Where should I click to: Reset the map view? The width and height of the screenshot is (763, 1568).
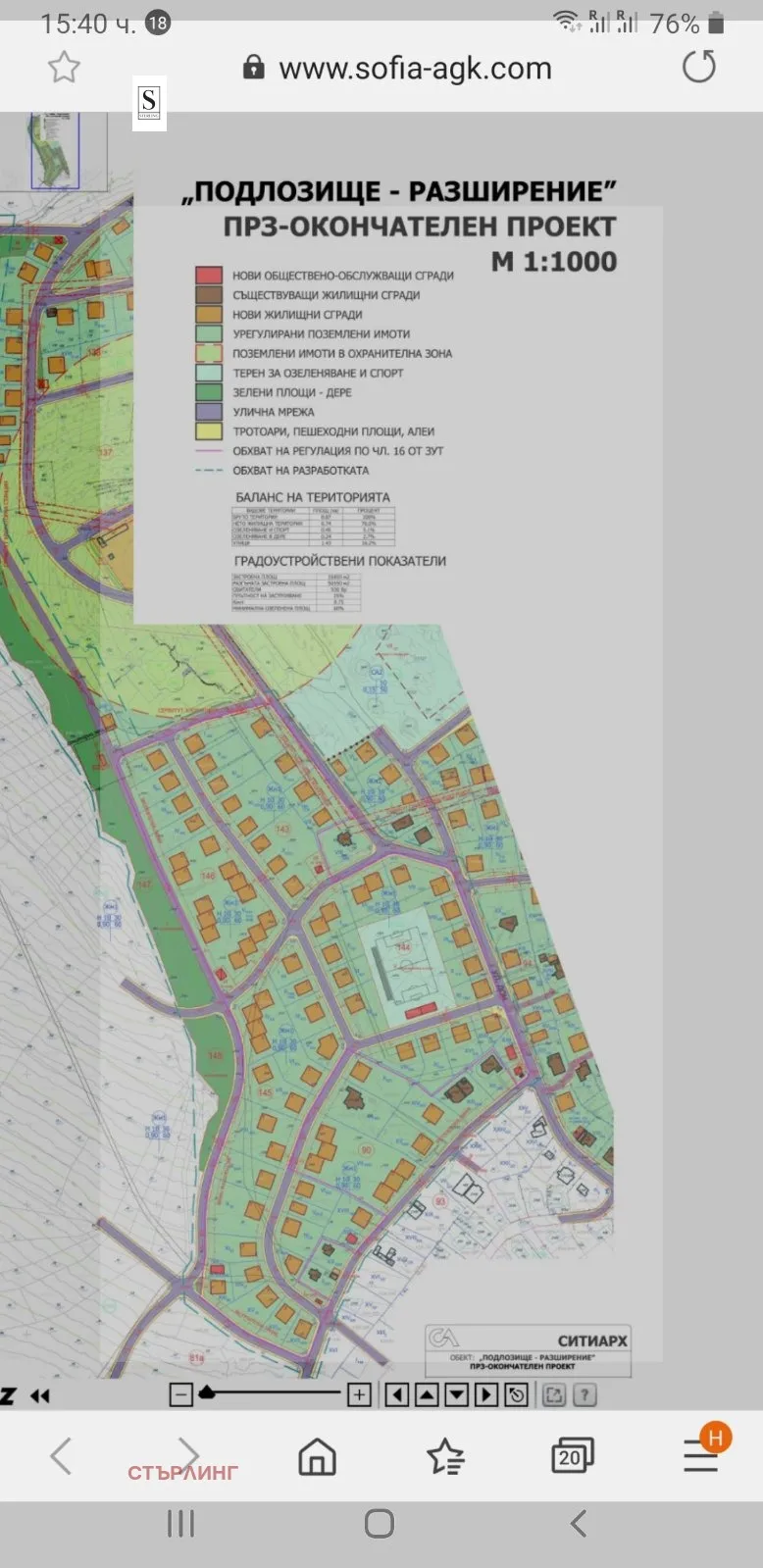coord(518,1394)
